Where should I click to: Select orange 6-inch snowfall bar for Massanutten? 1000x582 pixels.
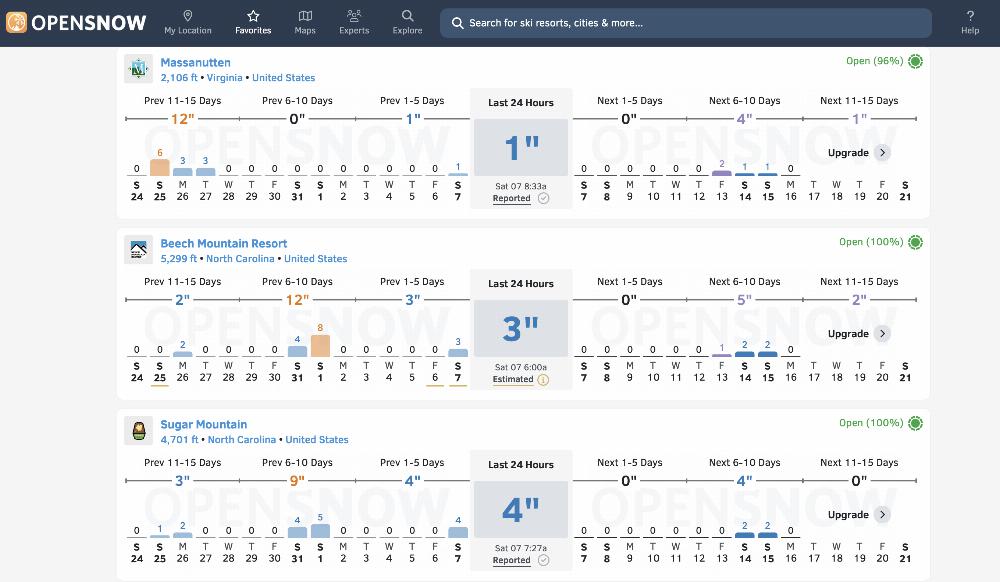159,167
